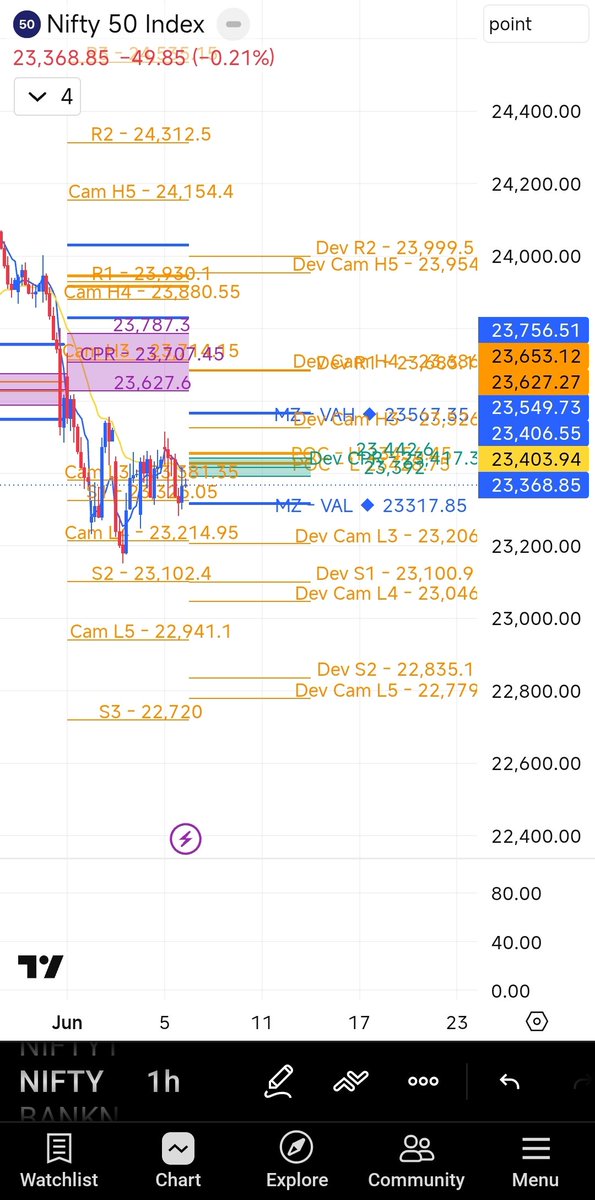Tap the Nifty 50 Index title
Viewport: 595px width, 1200px height.
click(126, 24)
